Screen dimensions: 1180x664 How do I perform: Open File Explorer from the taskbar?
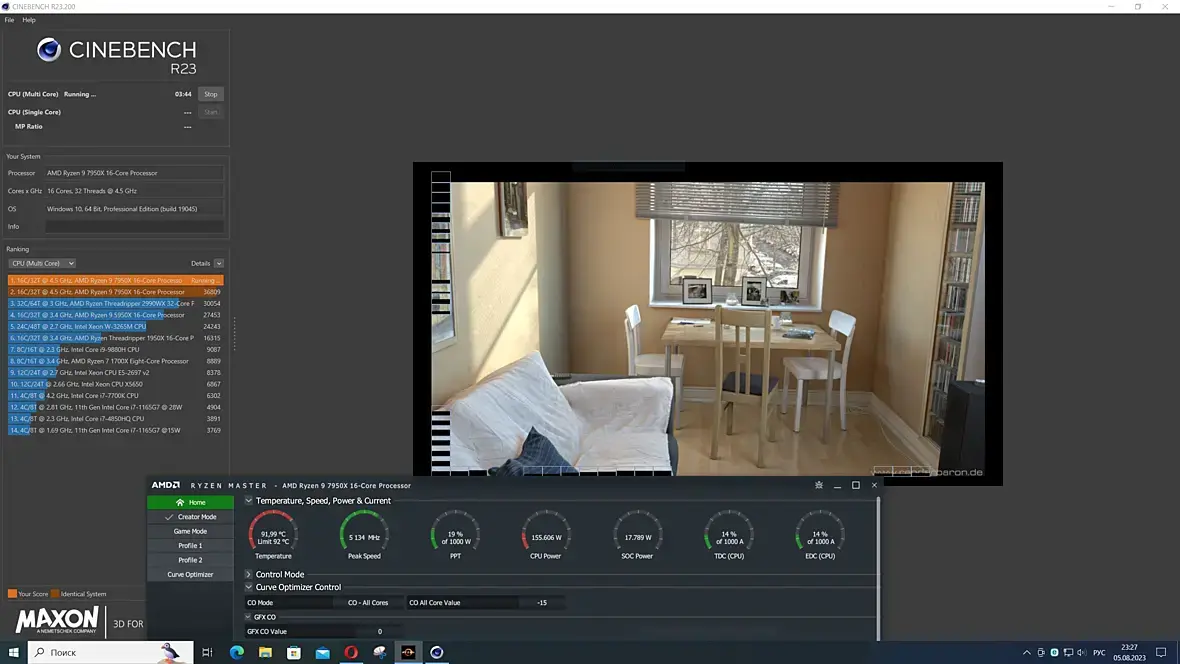[x=266, y=653]
